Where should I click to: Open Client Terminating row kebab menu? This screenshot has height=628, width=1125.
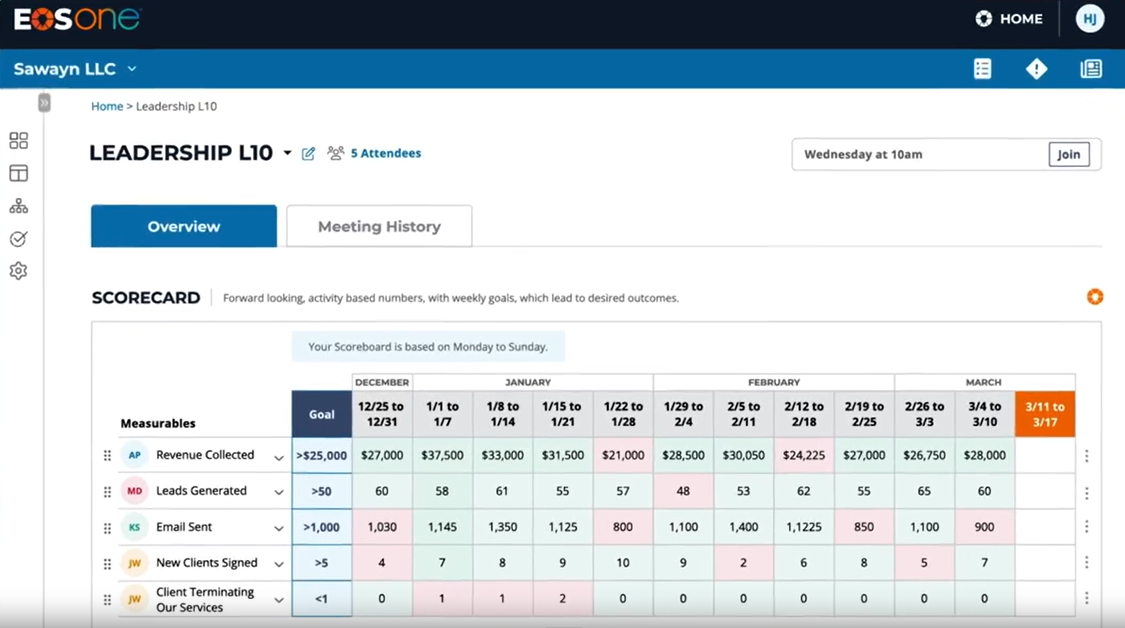pos(1086,598)
